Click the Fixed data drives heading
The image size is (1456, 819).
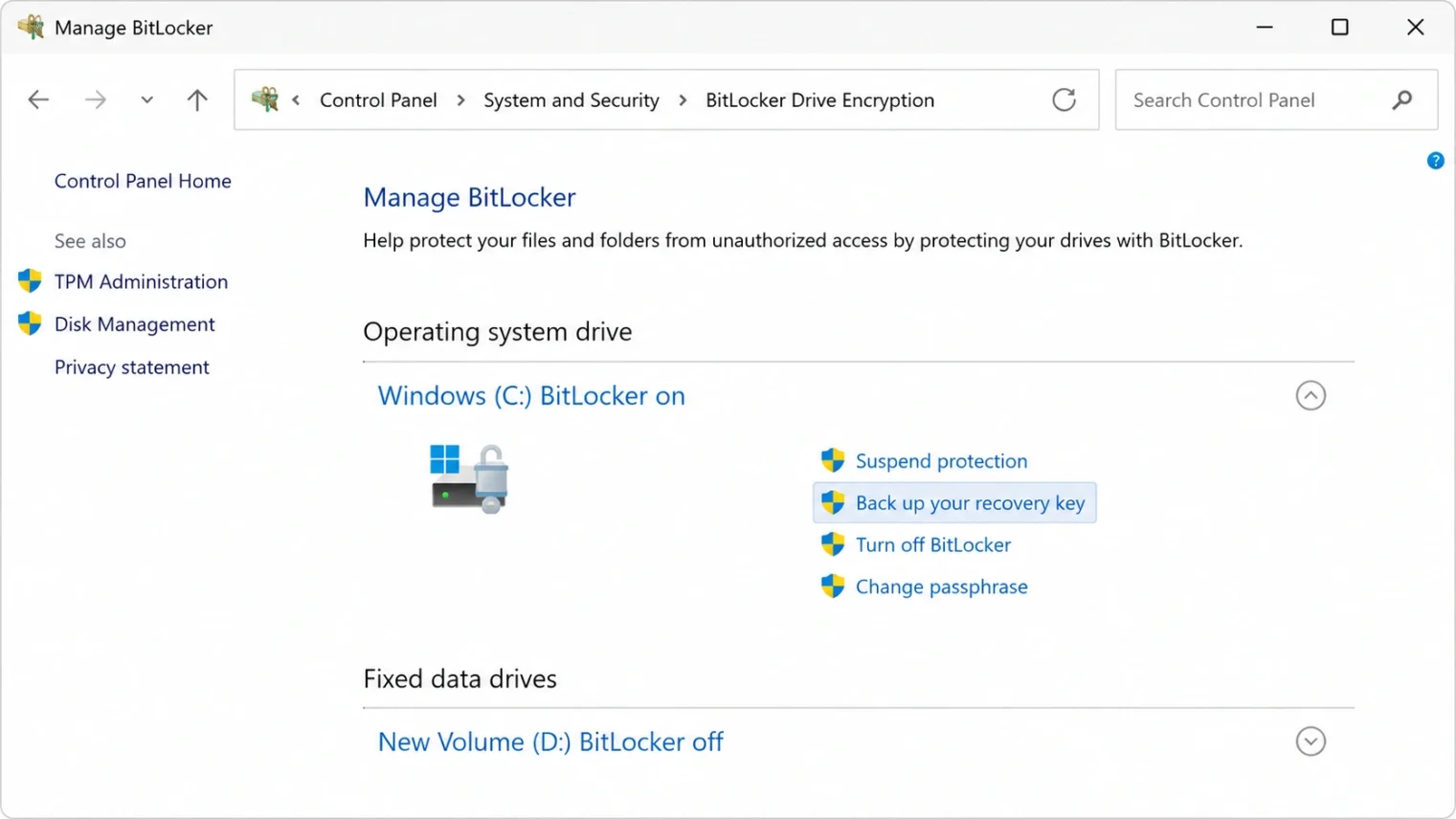[459, 679]
